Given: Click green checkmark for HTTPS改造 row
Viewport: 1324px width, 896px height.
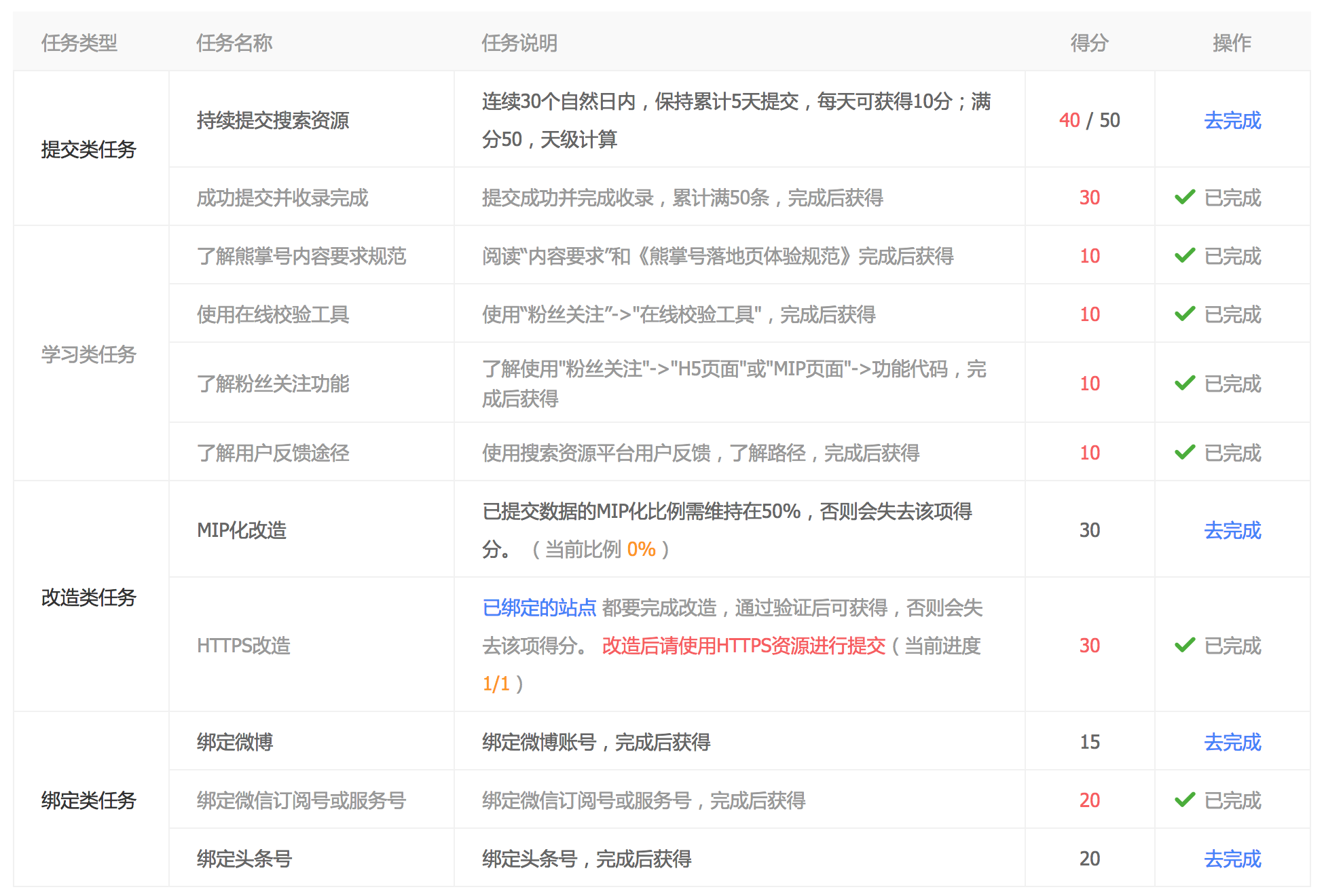Looking at the screenshot, I should point(1185,646).
